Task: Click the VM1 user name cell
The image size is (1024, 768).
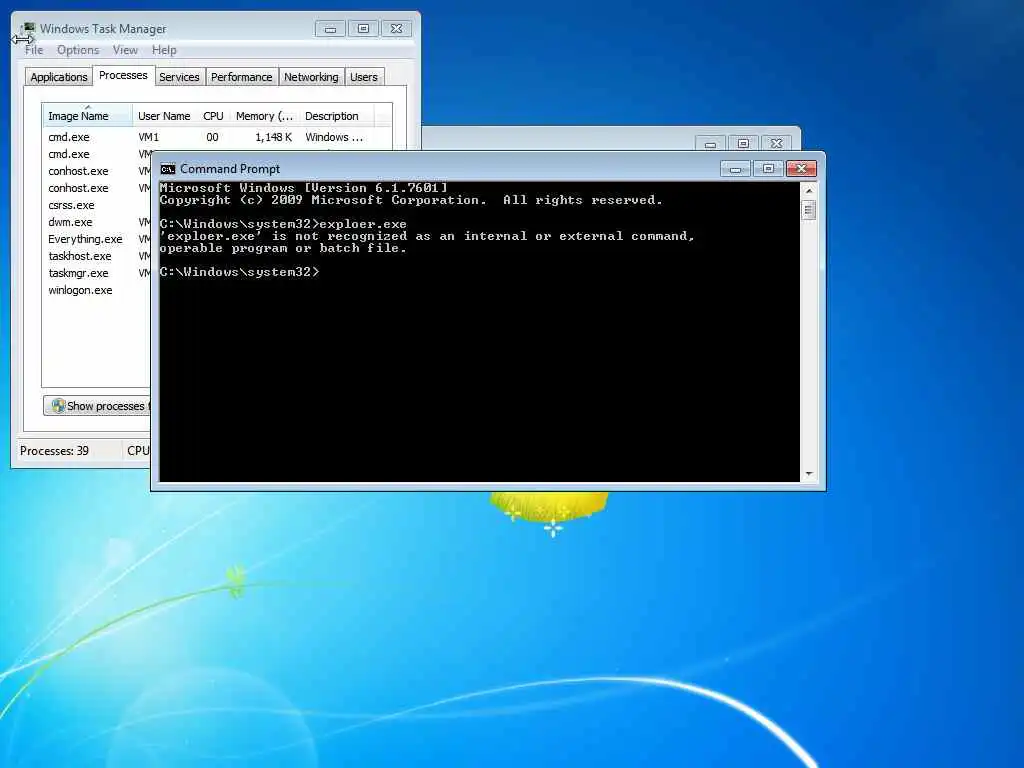Action: click(148, 137)
